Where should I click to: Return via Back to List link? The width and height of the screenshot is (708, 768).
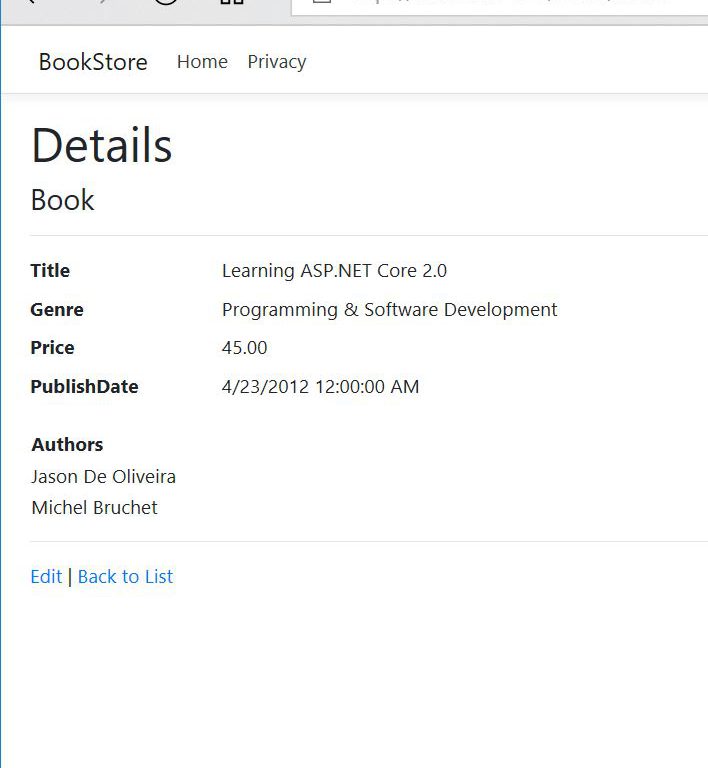coord(125,577)
